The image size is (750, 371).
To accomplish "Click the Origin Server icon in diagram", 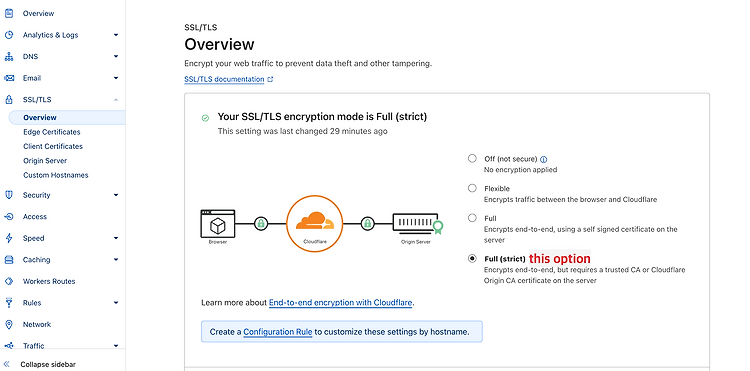I will [418, 224].
